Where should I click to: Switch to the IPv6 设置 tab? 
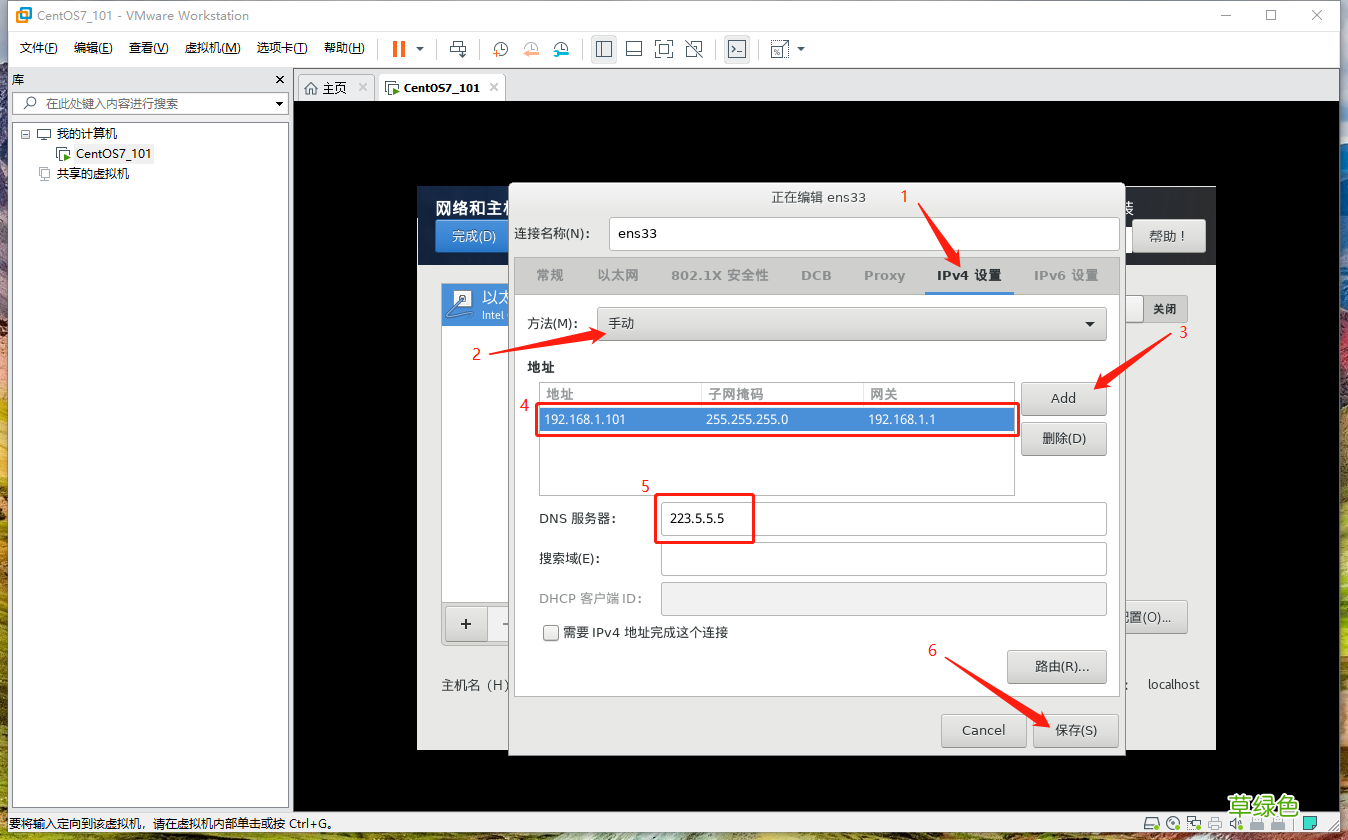tap(1066, 275)
